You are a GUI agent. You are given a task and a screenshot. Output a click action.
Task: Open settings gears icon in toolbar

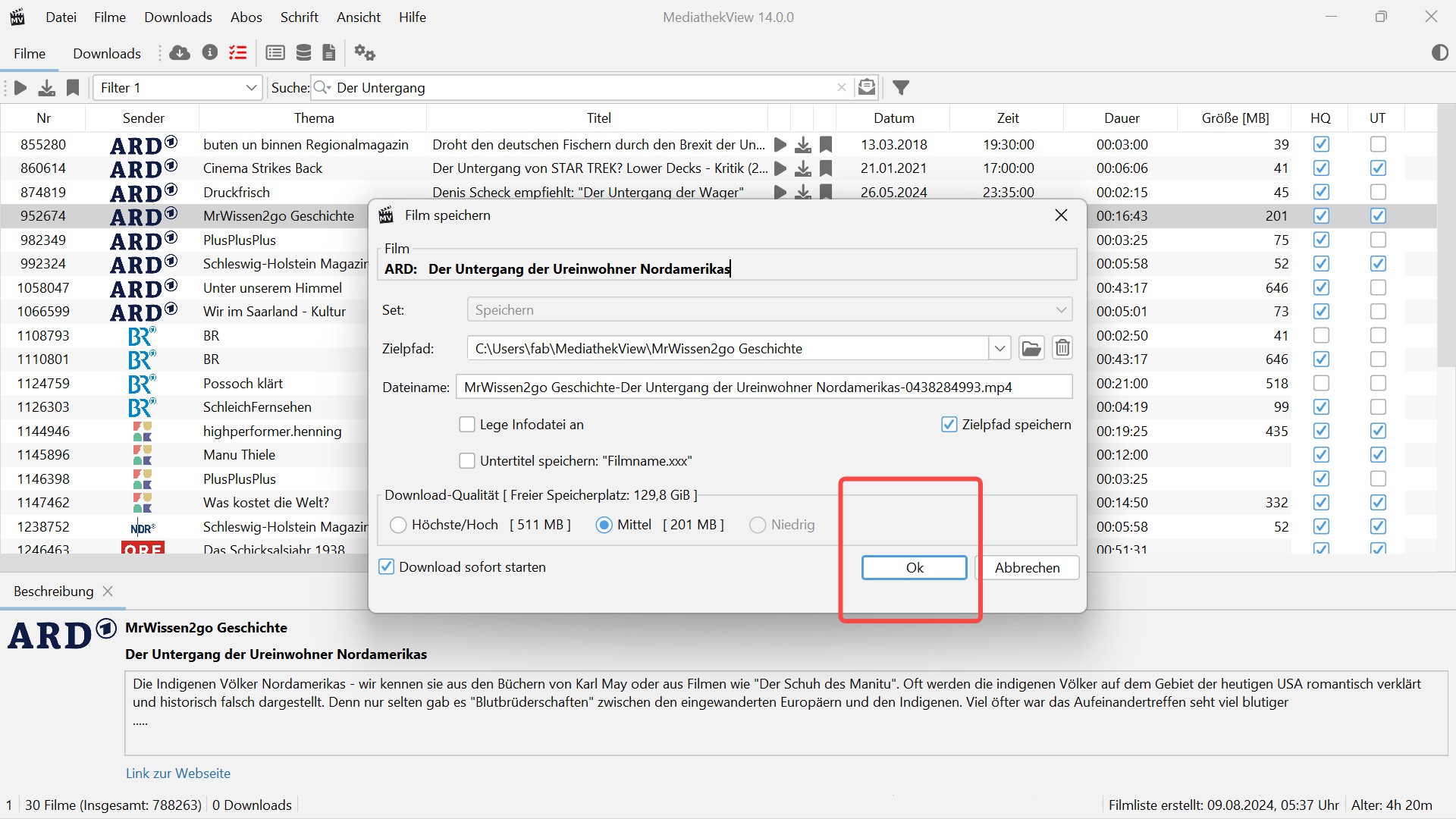click(365, 52)
